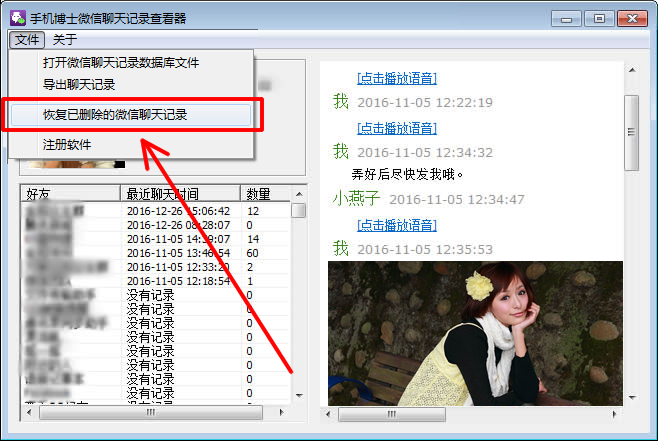Sort by 好友 column header
This screenshot has width=658, height=441.
[x=70, y=194]
